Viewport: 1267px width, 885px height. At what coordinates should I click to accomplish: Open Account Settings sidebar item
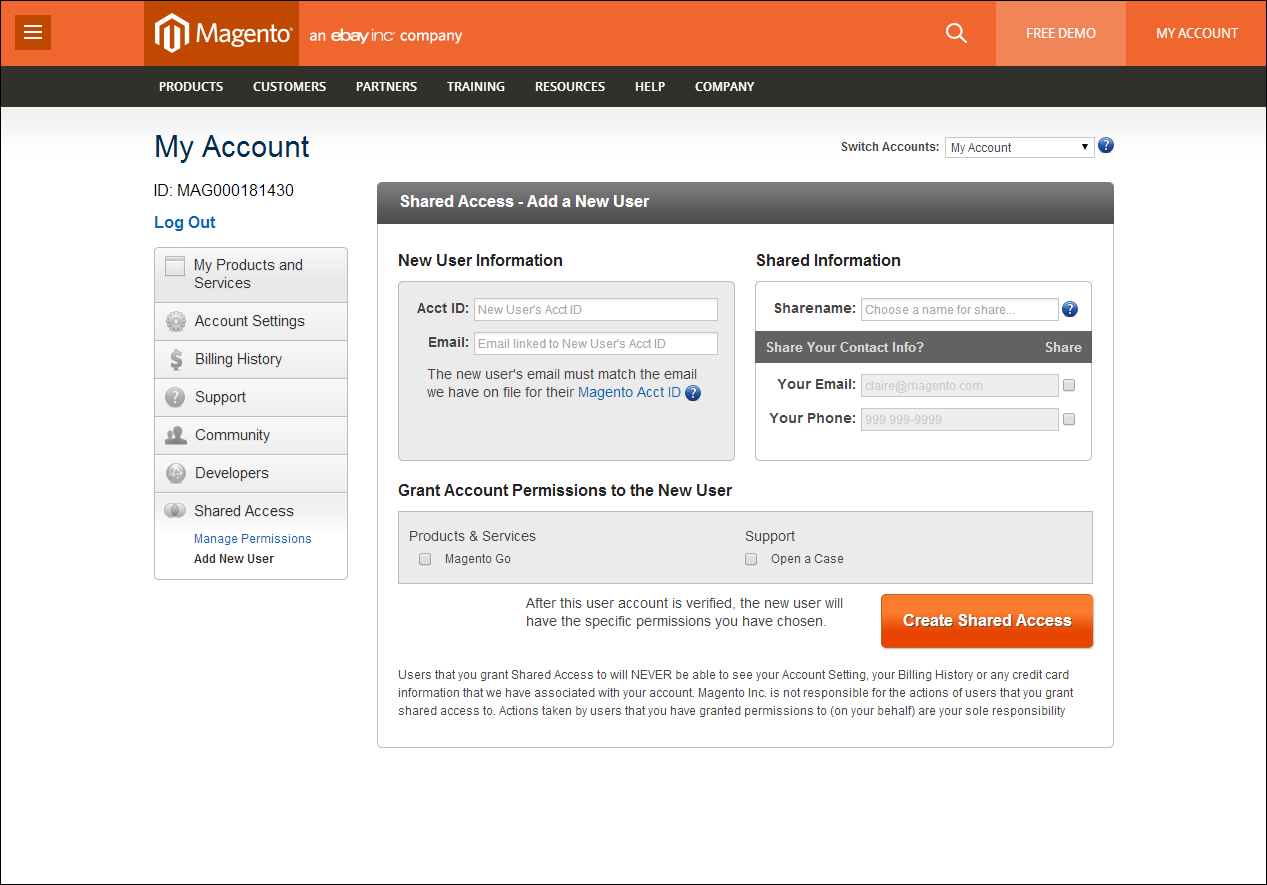[x=251, y=321]
